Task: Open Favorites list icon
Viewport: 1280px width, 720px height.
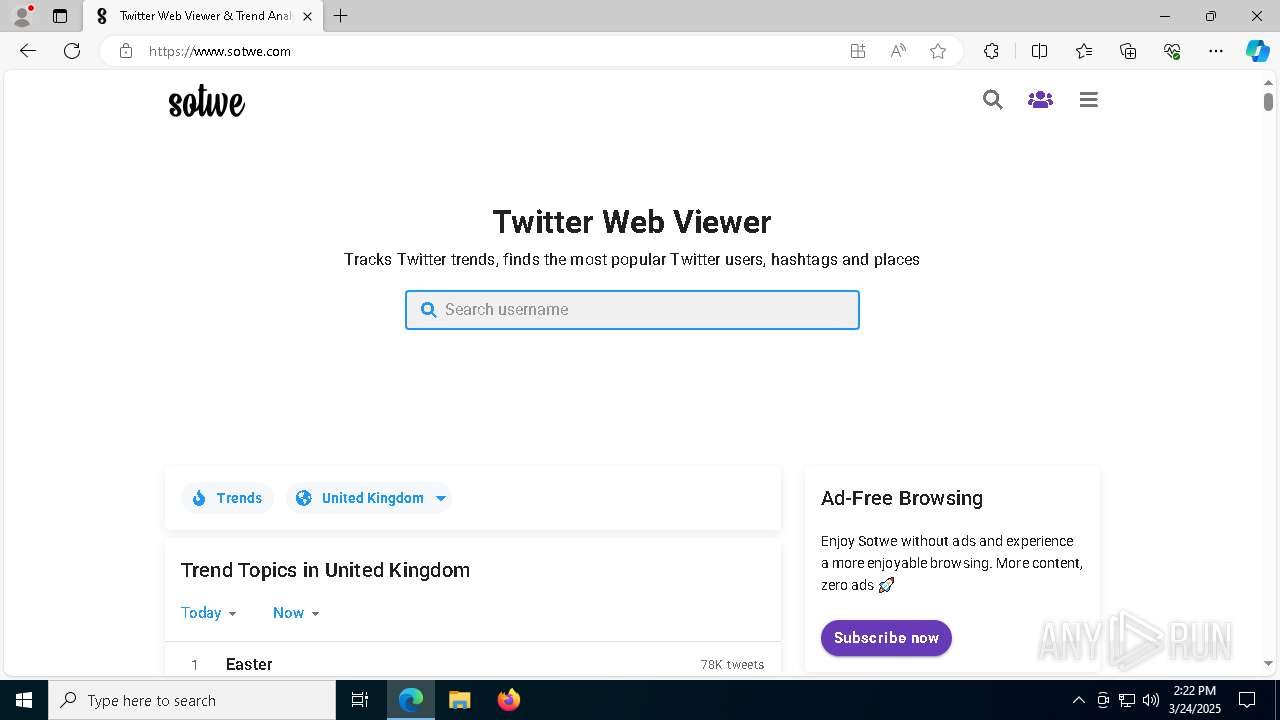Action: (1084, 51)
